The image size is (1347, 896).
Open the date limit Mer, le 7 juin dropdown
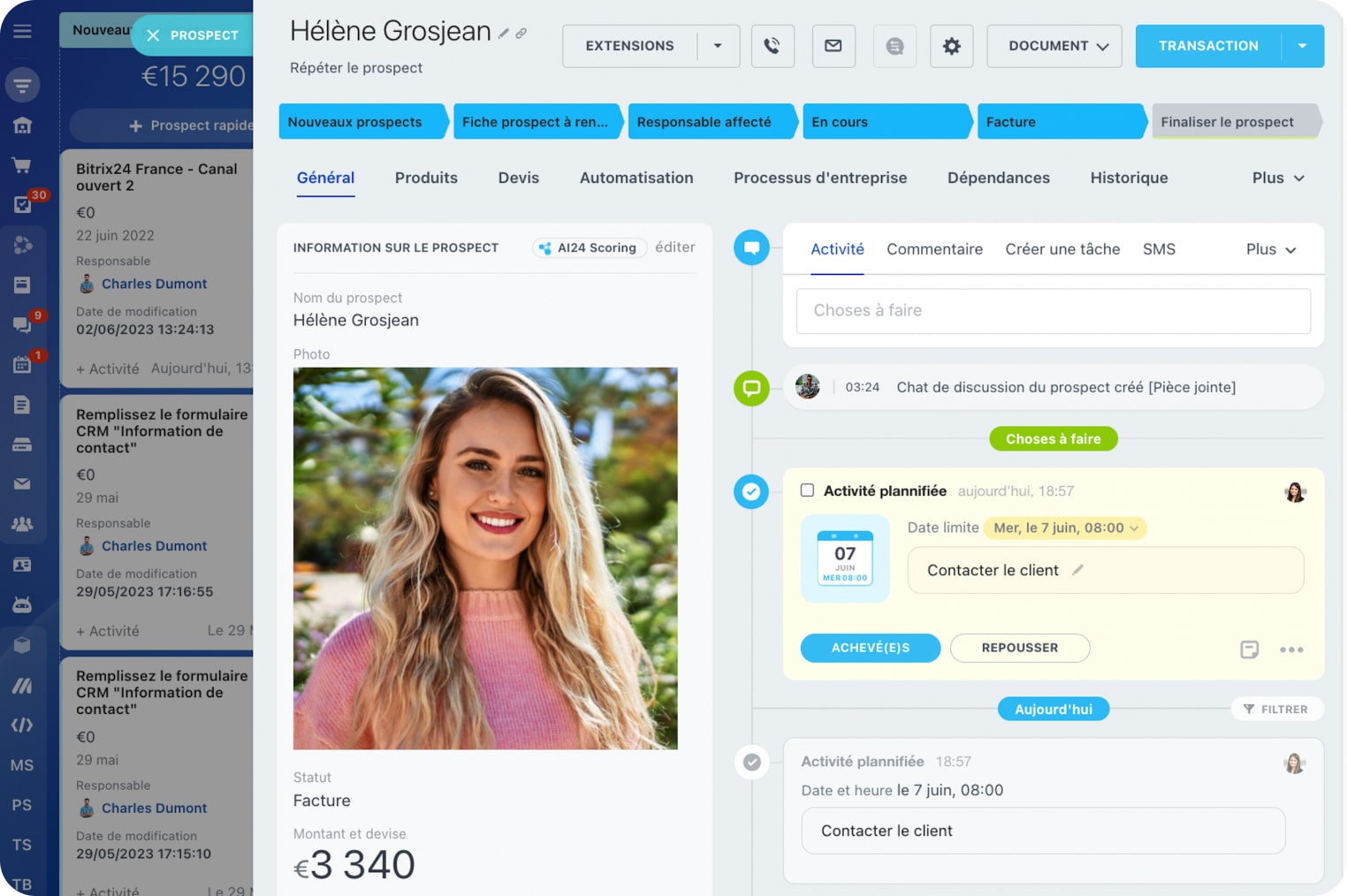[1065, 528]
